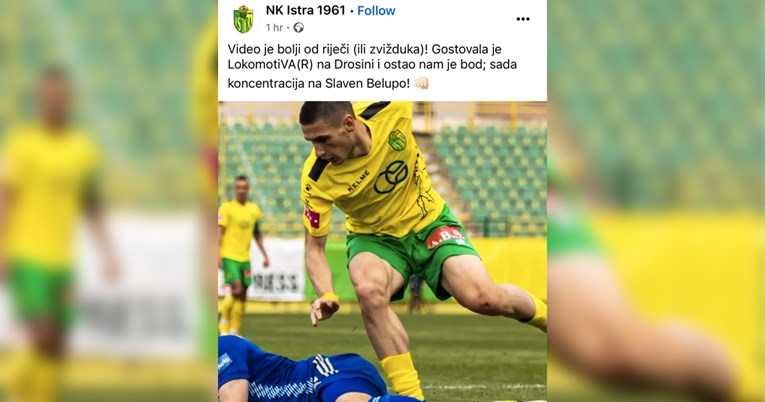Image resolution: width=765 pixels, height=402 pixels.
Task: Click the red league patch on jersey sleeve
Action: [x=312, y=218]
